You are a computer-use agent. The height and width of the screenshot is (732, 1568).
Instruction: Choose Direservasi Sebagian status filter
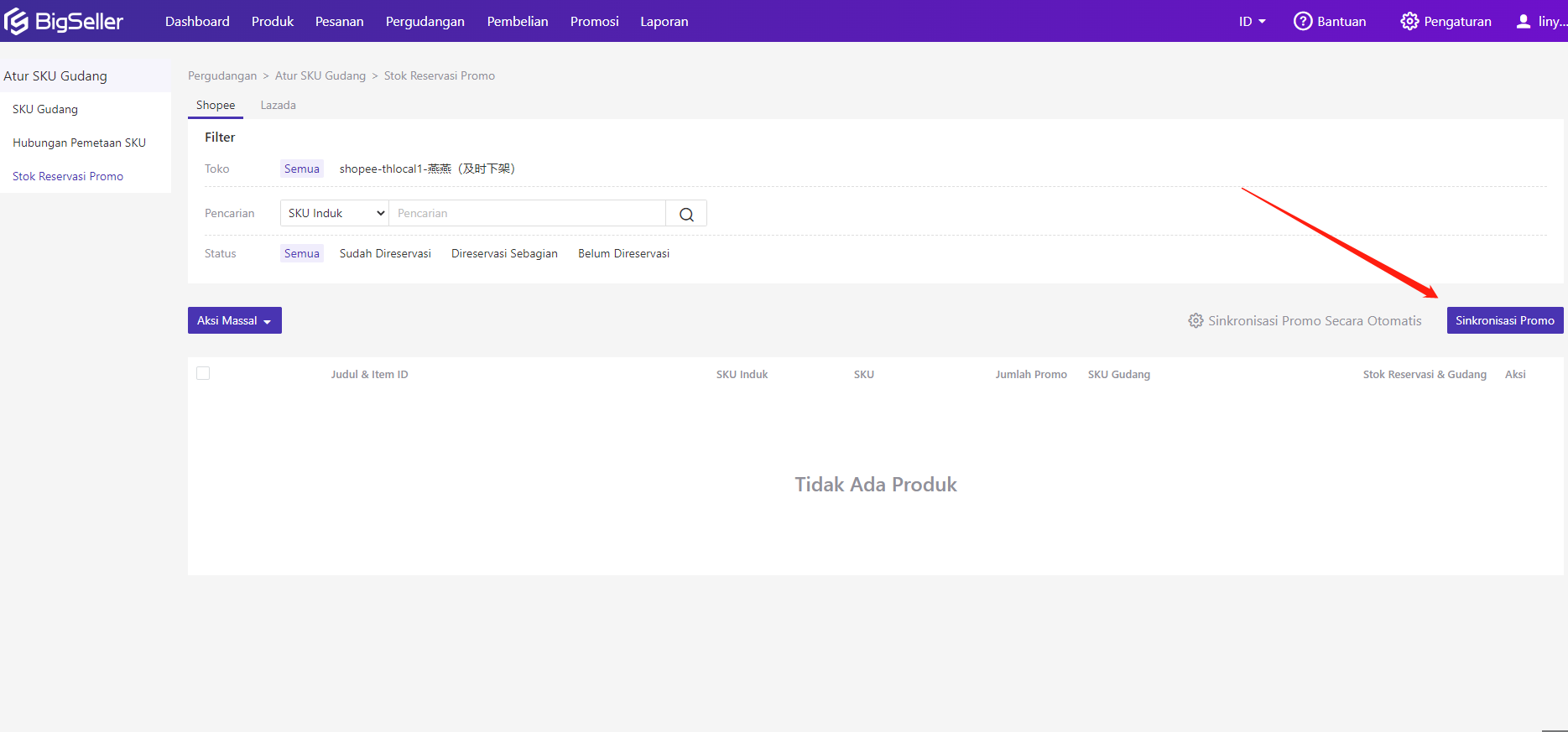point(504,253)
